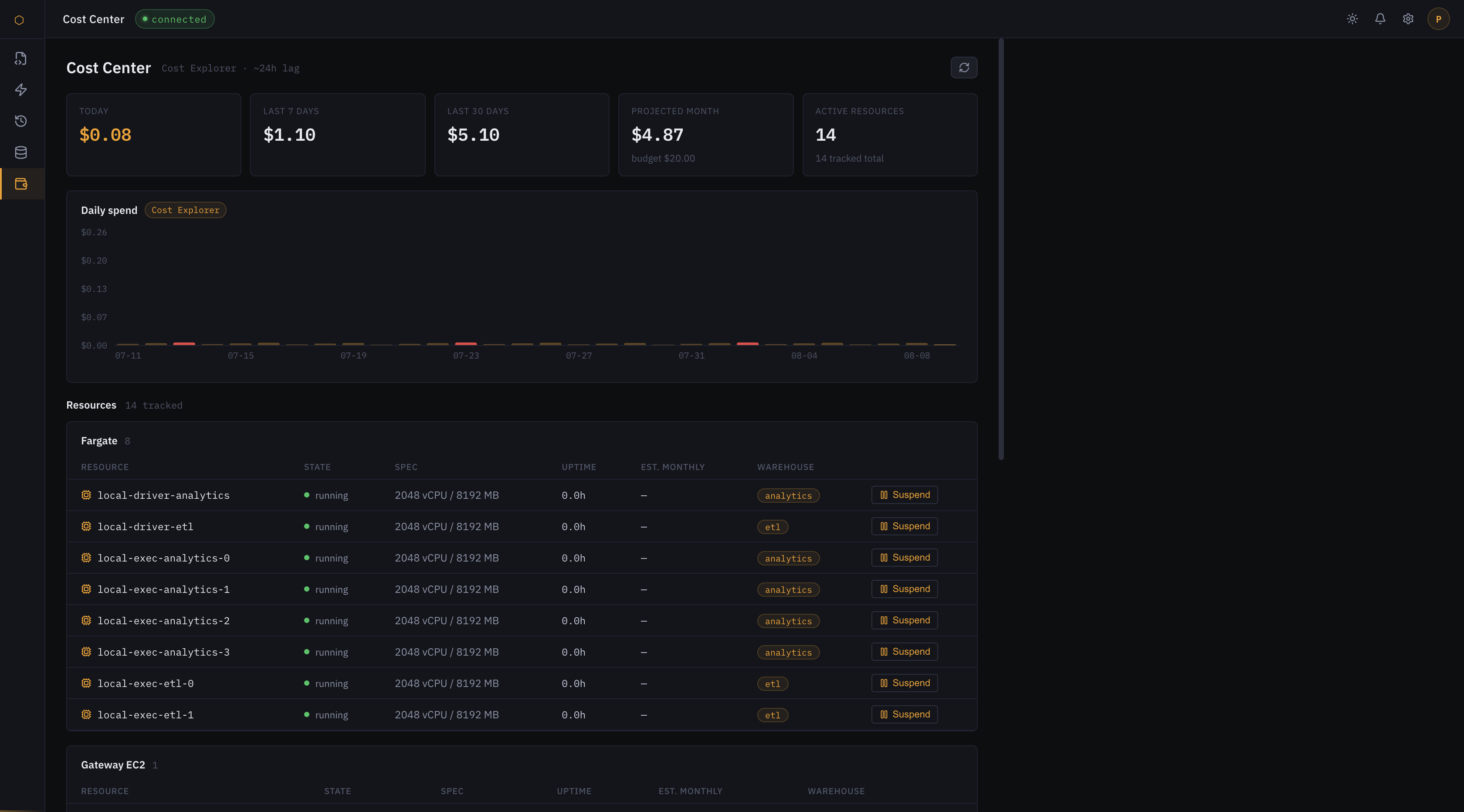Select the LAST 7 DAYS $1.10 card
Screen dimensions: 1464x812
(338, 135)
